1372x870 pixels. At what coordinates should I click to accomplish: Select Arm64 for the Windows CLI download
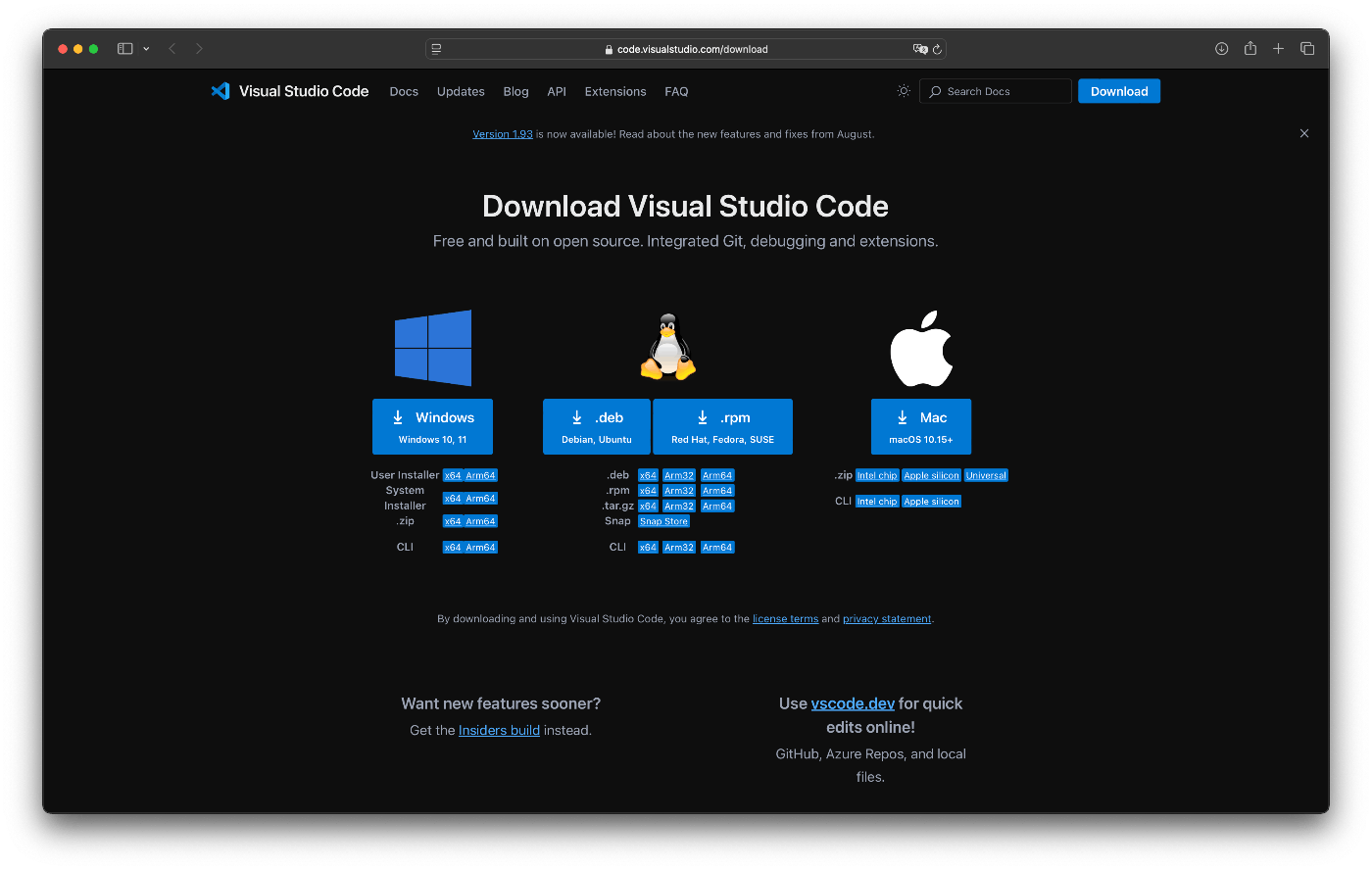pyautogui.click(x=480, y=548)
